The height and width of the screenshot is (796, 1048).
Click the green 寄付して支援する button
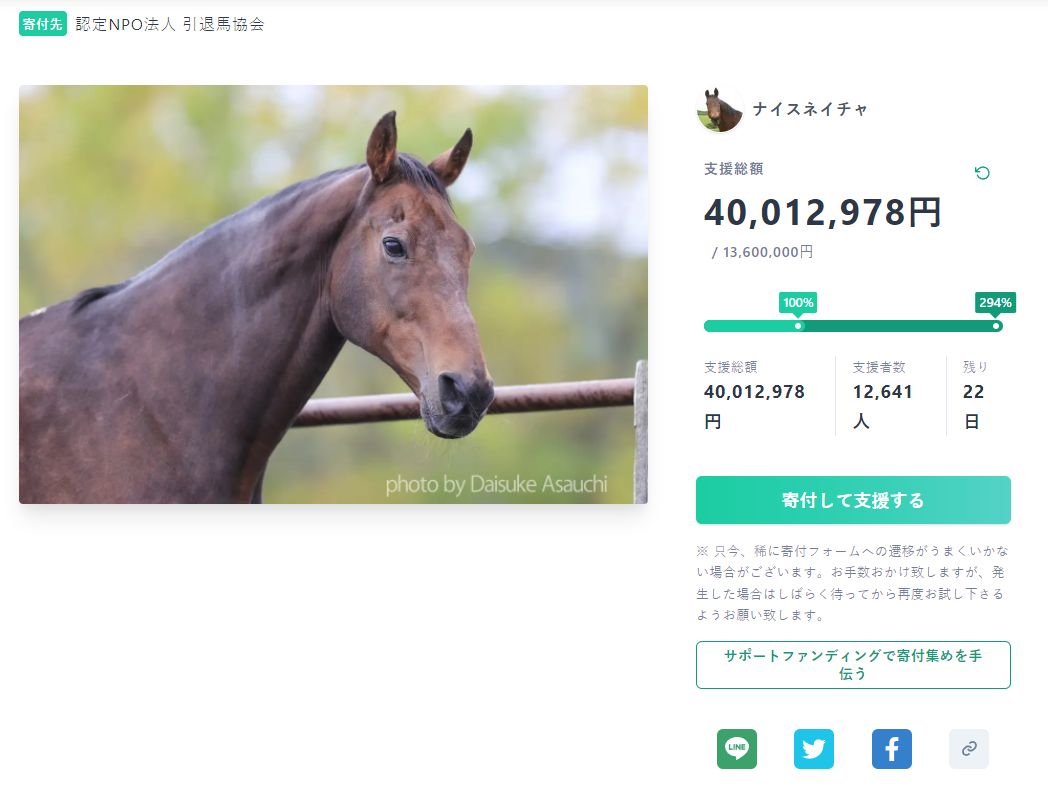(x=853, y=500)
